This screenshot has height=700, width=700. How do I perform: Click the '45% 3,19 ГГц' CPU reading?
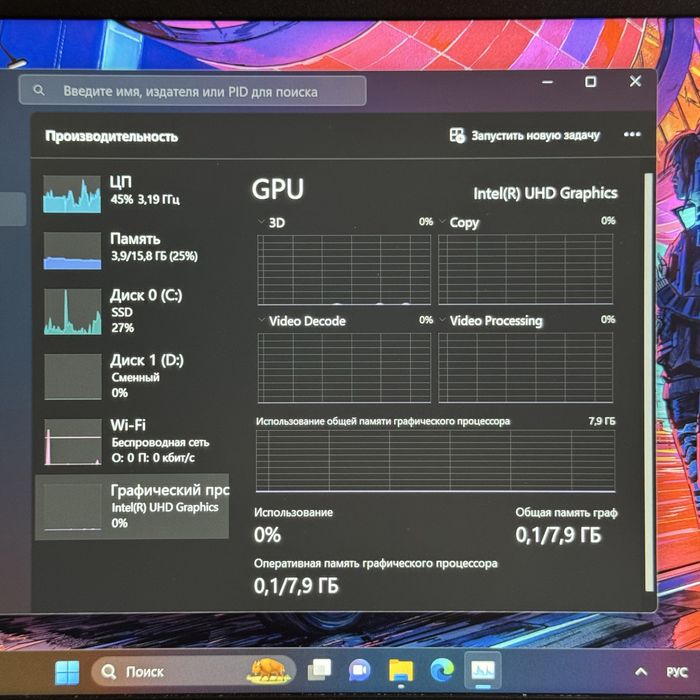coord(145,199)
